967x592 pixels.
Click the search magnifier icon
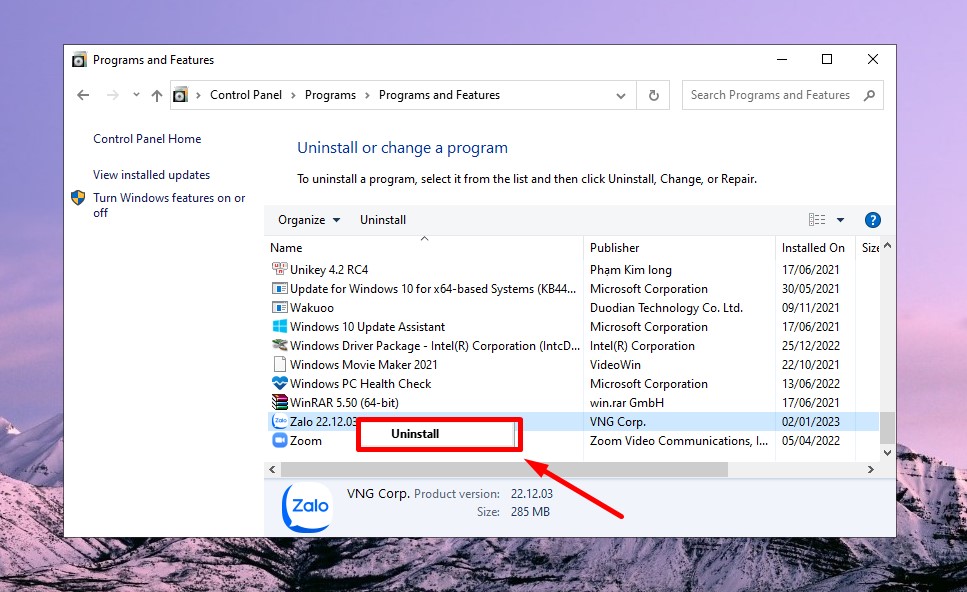[870, 95]
